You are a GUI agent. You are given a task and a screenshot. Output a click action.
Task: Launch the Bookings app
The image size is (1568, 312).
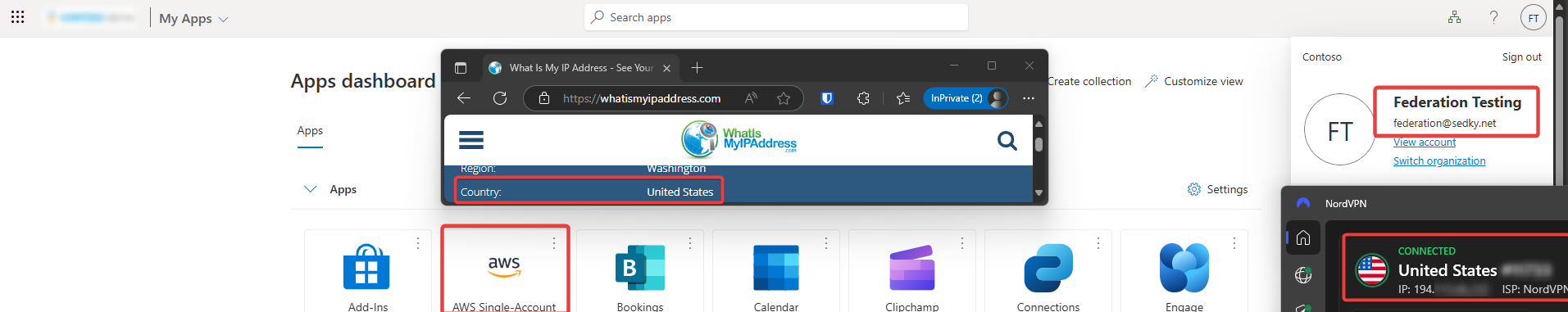(x=640, y=270)
